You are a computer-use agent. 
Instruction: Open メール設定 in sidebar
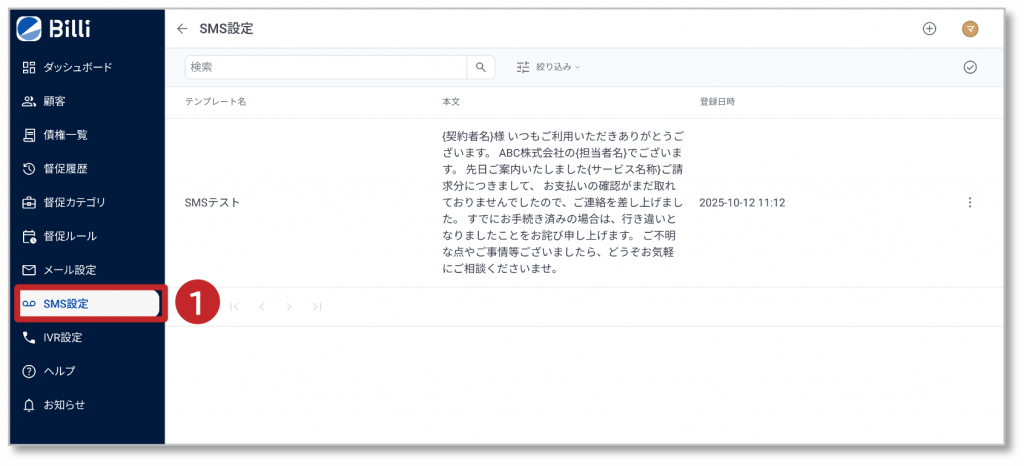click(x=70, y=270)
